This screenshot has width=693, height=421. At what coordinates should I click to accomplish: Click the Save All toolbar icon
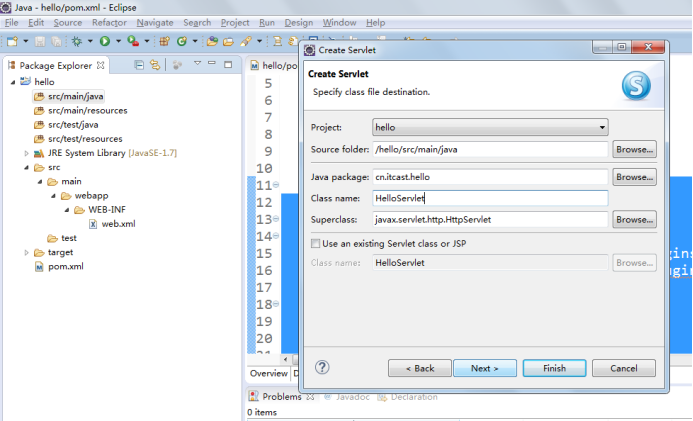[x=56, y=41]
